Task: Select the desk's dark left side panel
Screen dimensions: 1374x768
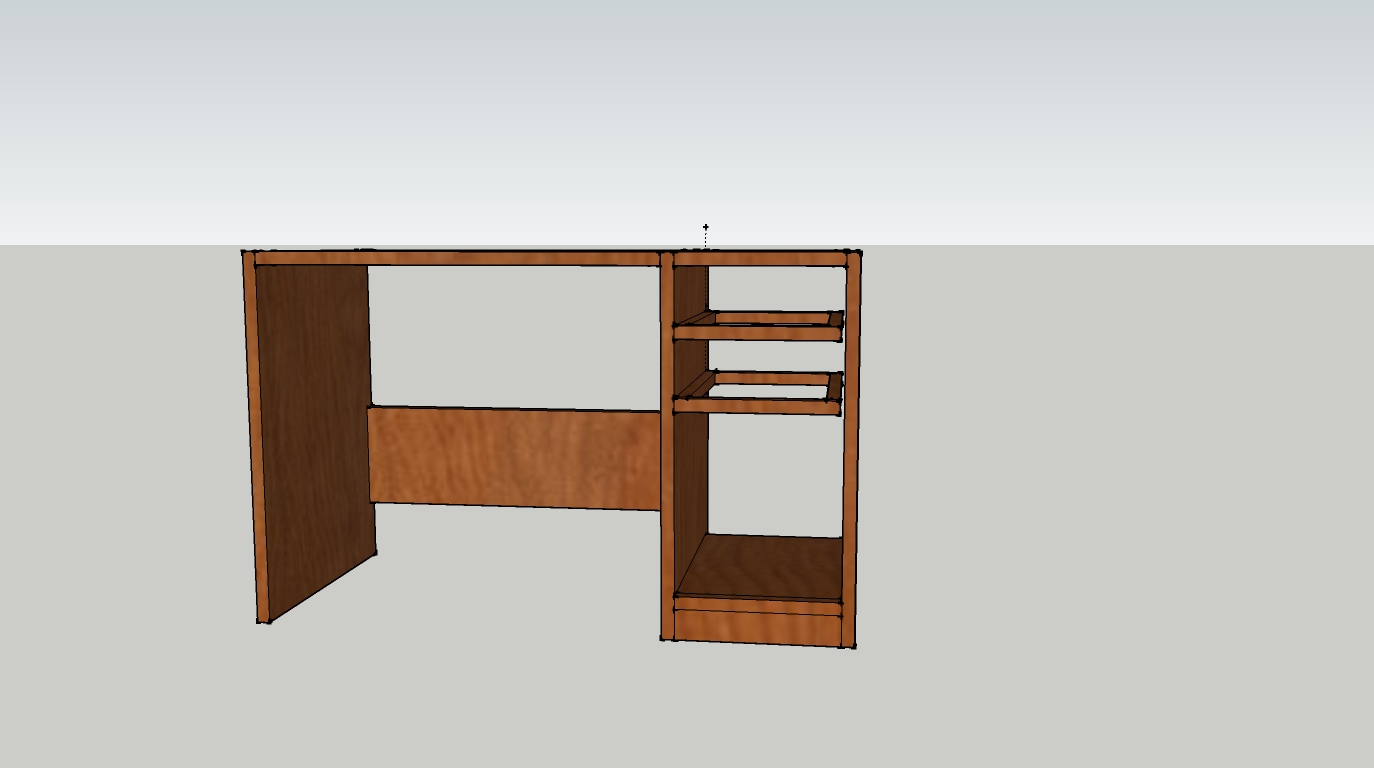Action: 314,430
